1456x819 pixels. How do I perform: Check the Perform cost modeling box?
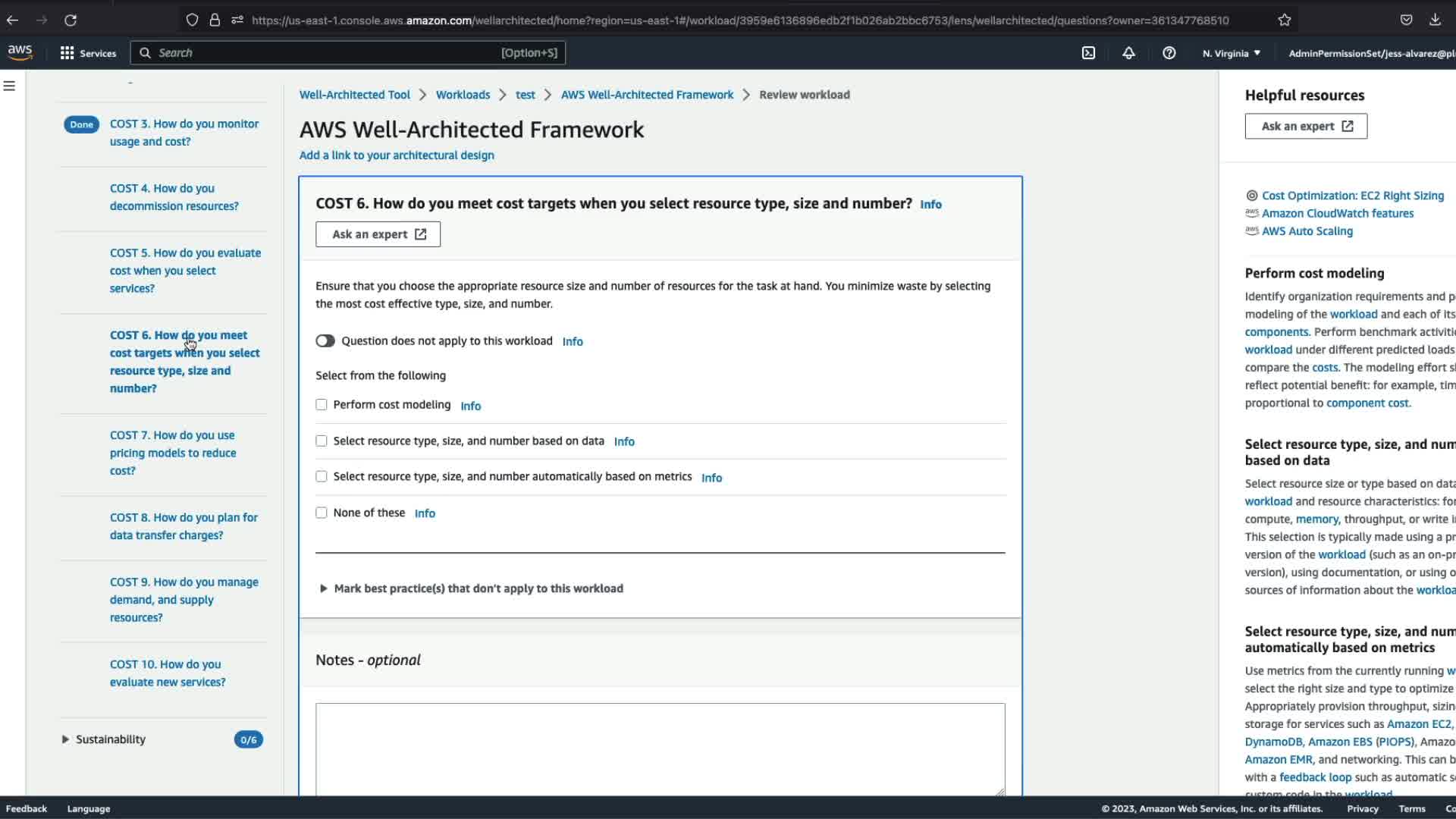(322, 405)
